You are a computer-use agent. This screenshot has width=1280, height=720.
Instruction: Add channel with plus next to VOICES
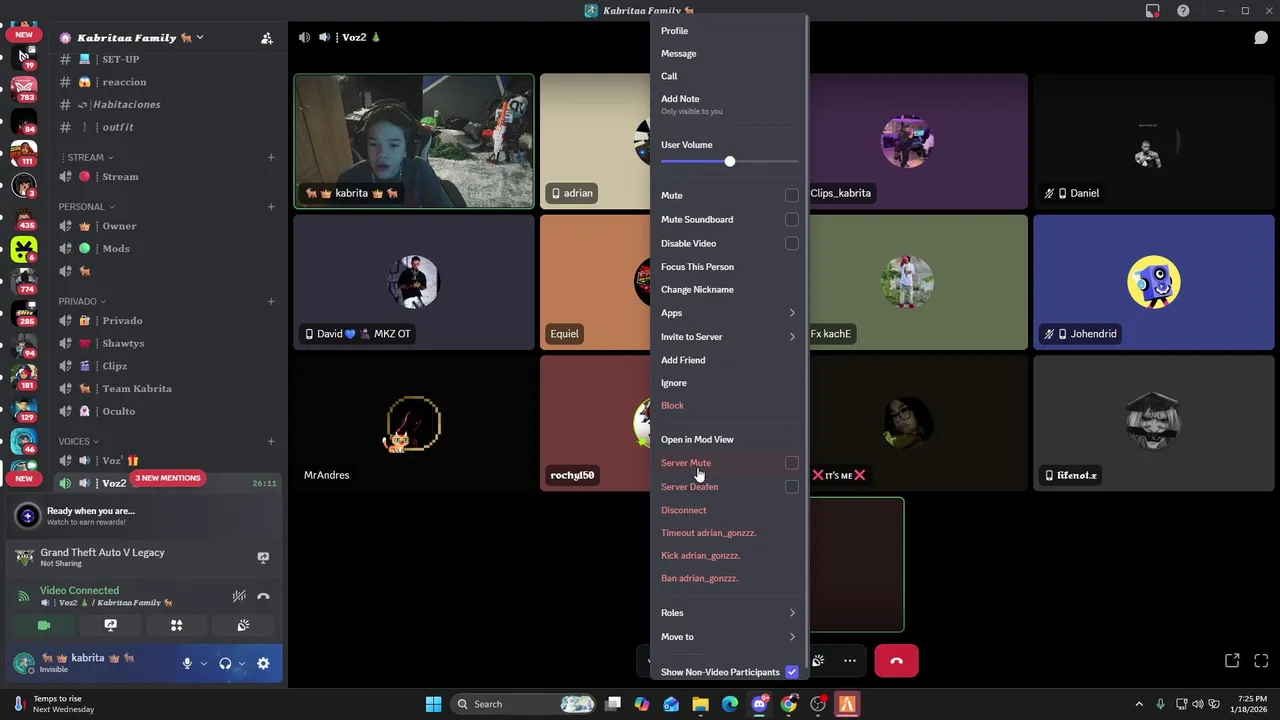271,441
